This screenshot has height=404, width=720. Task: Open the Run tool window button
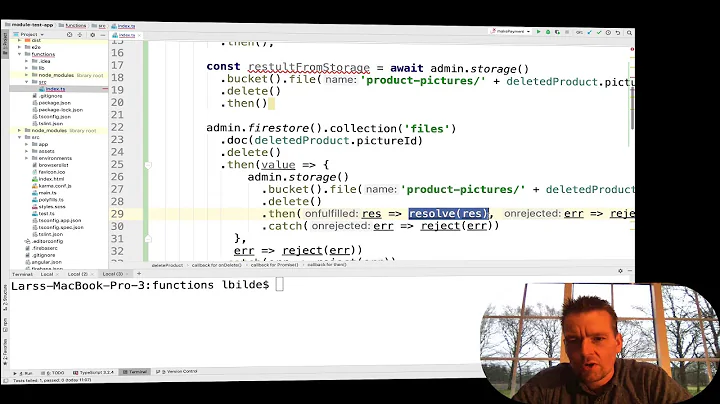click(x=23, y=373)
